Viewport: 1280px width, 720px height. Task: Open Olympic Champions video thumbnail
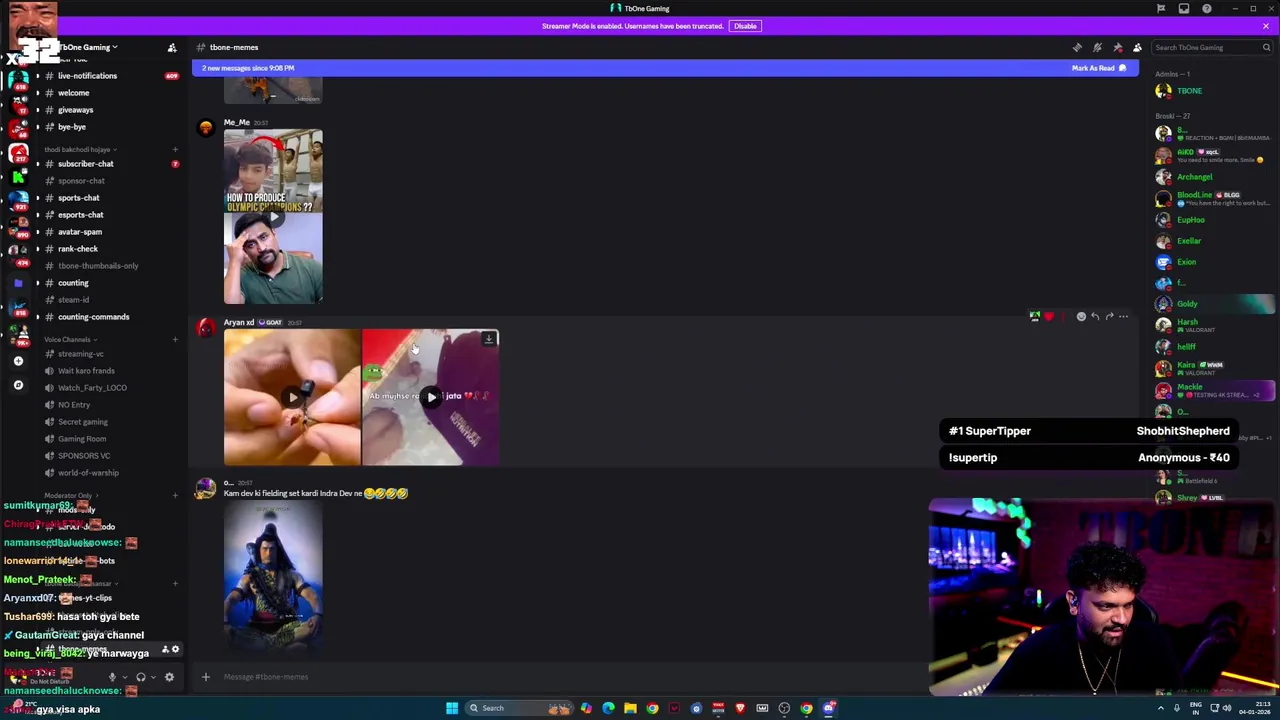[273, 217]
